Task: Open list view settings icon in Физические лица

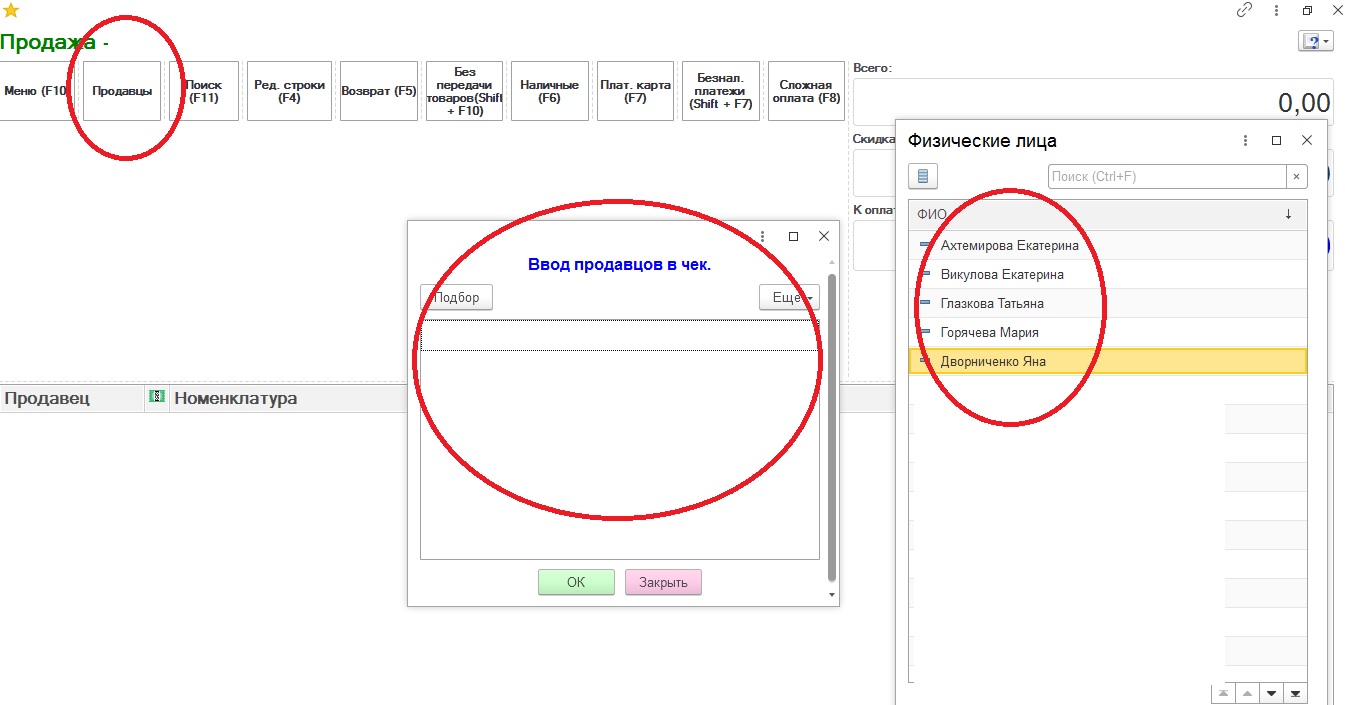Action: tap(922, 177)
